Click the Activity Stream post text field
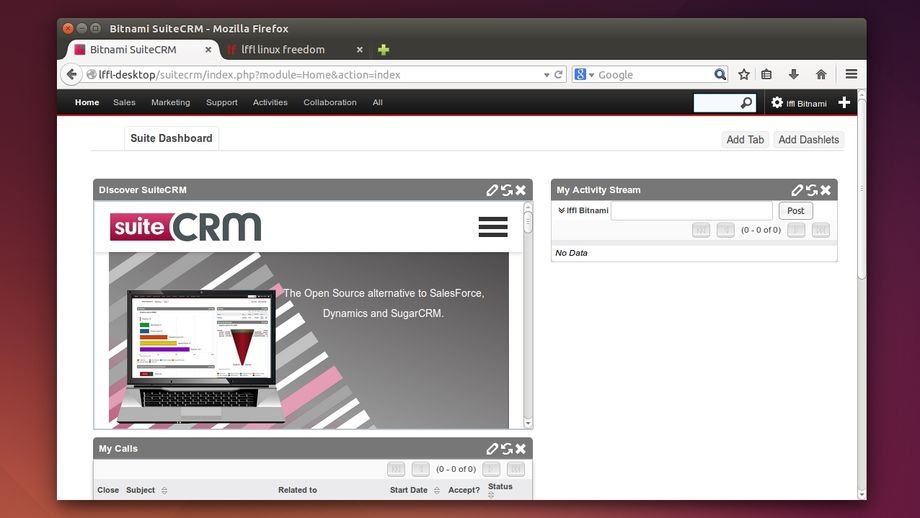The image size is (920, 518). 691,211
